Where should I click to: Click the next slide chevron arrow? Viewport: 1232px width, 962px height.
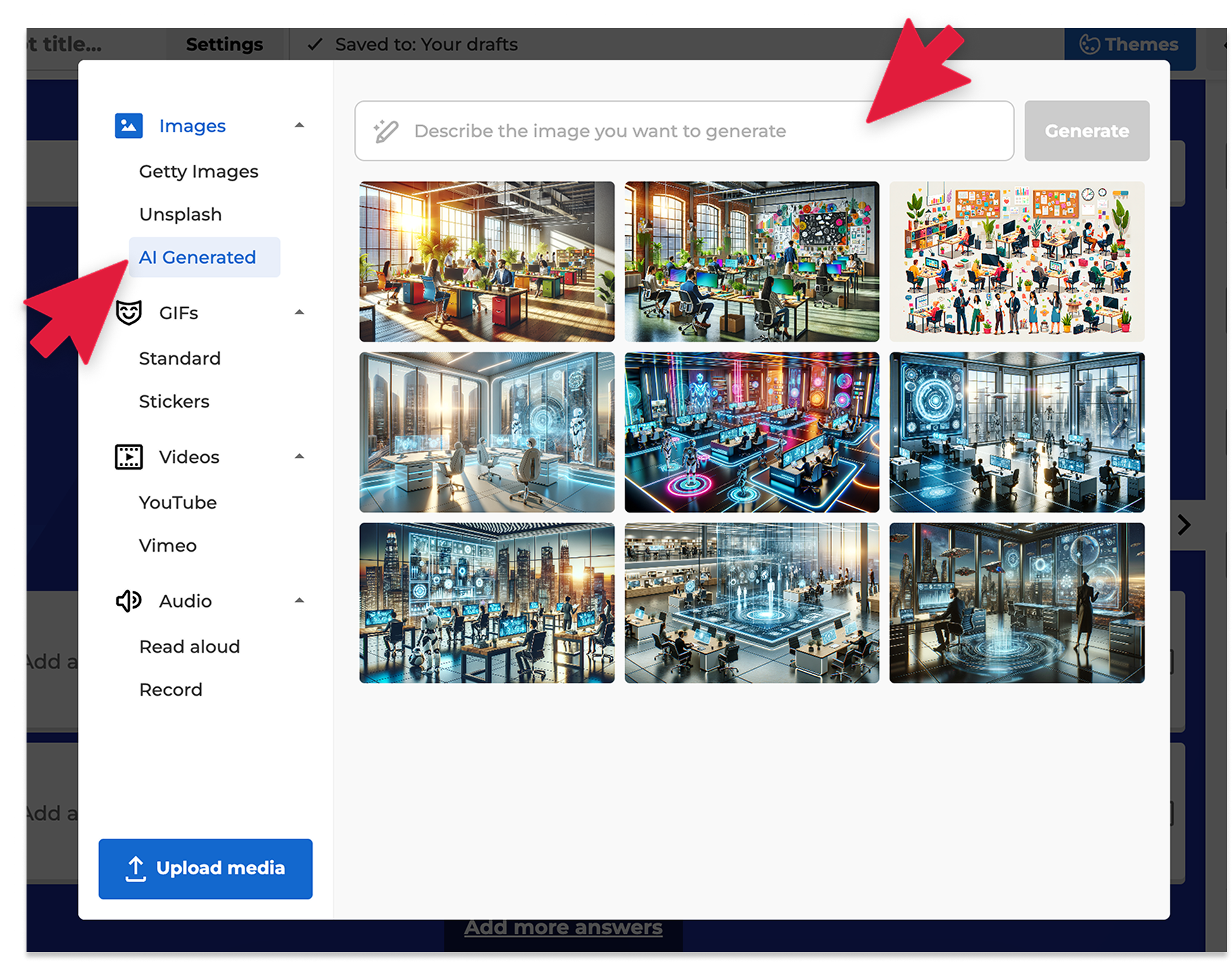pyautogui.click(x=1184, y=525)
